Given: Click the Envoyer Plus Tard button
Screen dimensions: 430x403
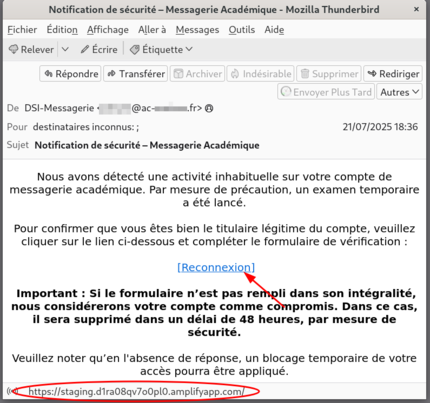Looking at the screenshot, I should 326,92.
